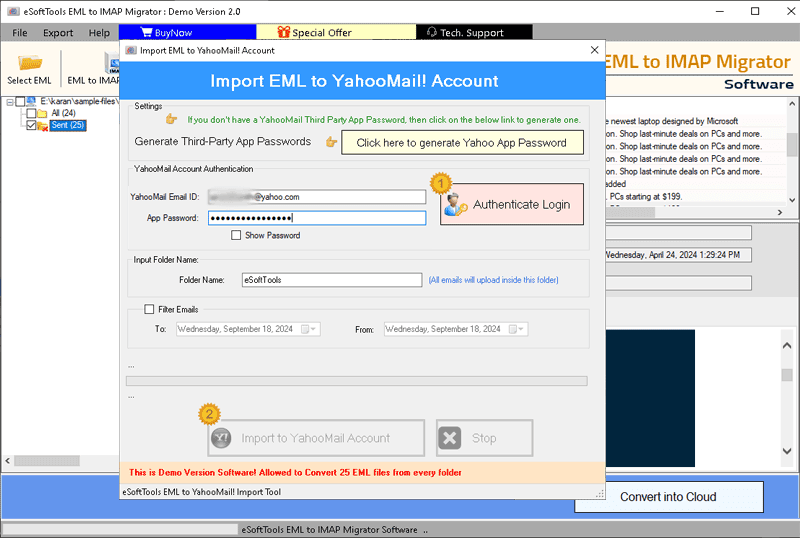Screen dimensions: 800x538
Task: Select the Sent (25) tree item
Action: tap(67, 125)
